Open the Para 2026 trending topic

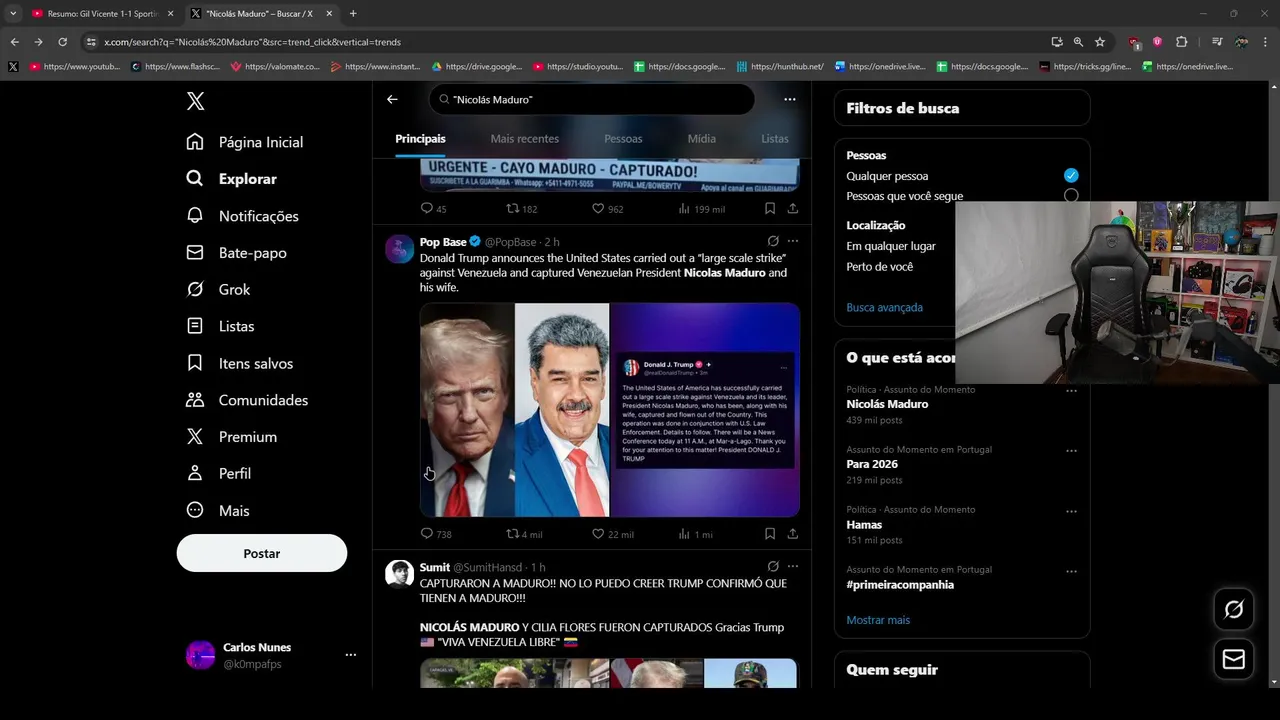click(872, 464)
